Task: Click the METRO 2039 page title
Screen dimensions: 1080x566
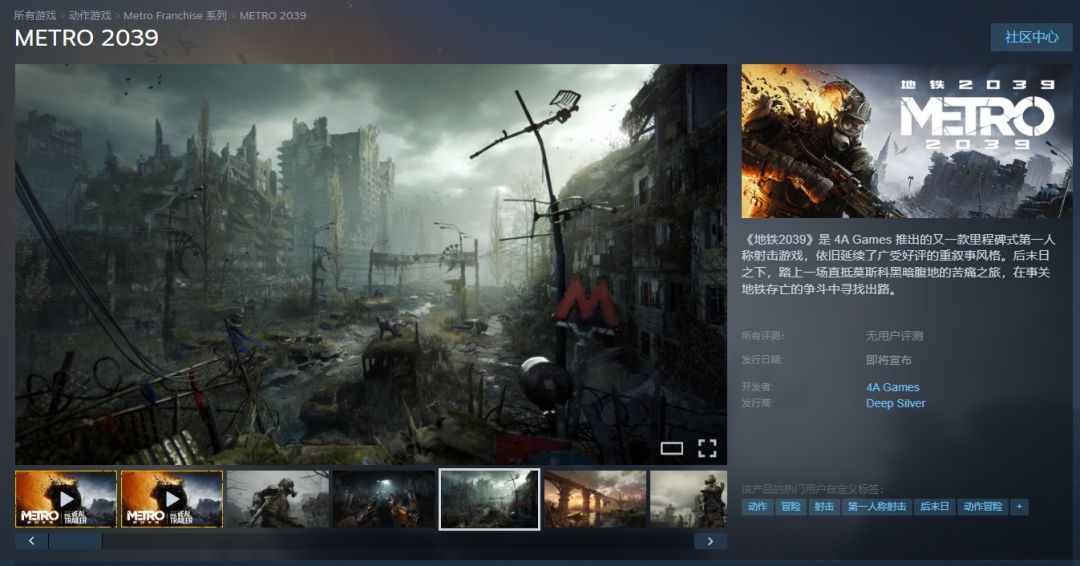Action: pos(87,38)
